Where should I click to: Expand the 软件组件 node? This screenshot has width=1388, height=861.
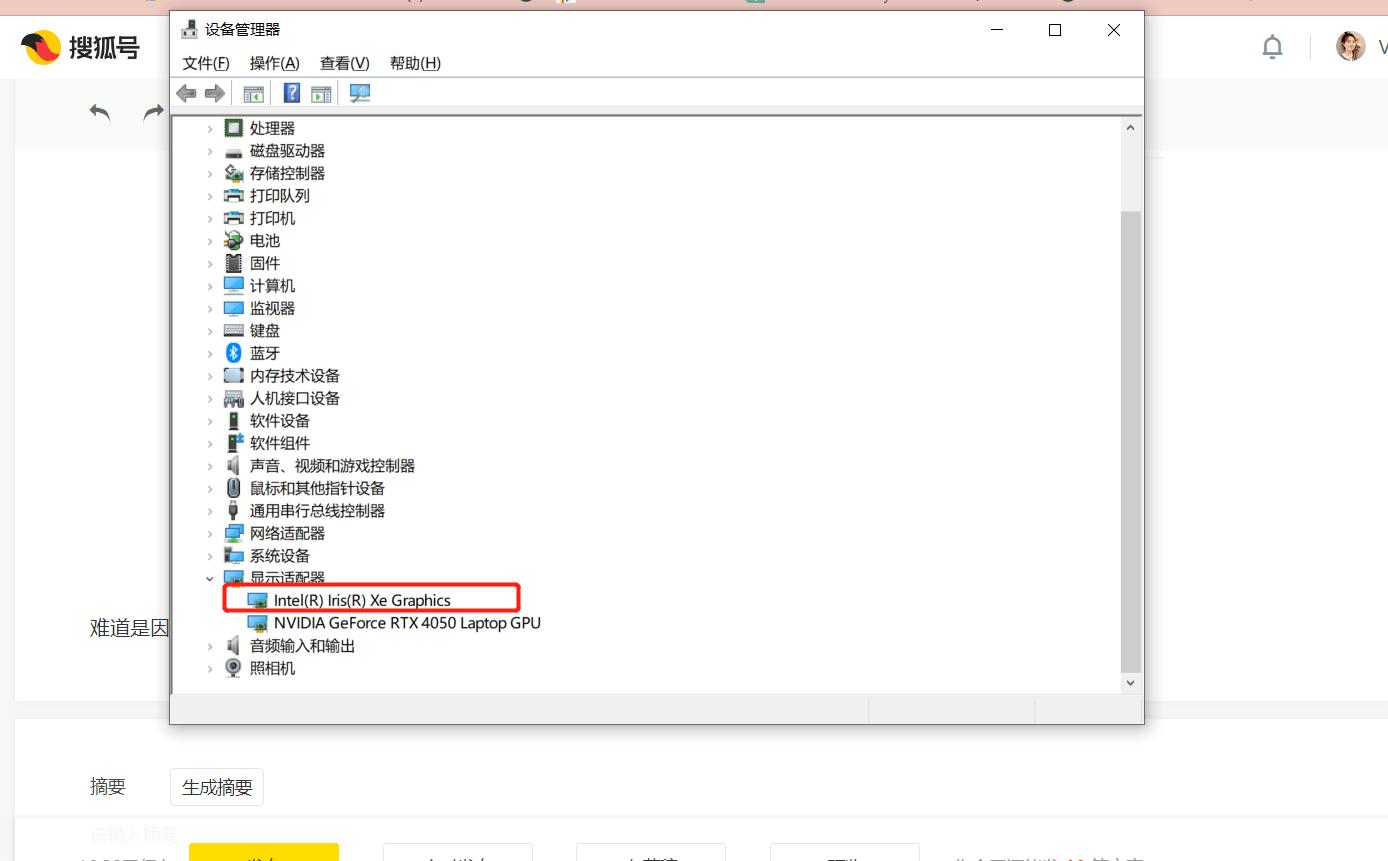(210, 443)
